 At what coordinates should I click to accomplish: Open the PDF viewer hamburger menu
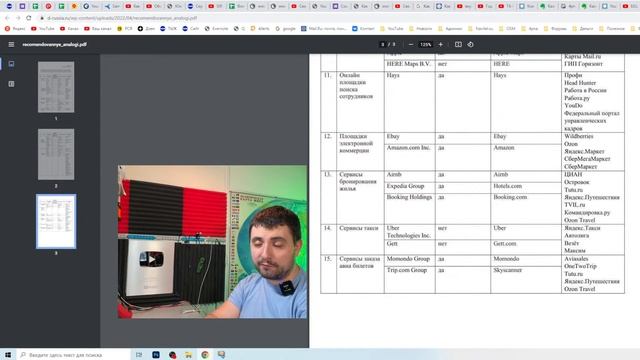coord(11,44)
